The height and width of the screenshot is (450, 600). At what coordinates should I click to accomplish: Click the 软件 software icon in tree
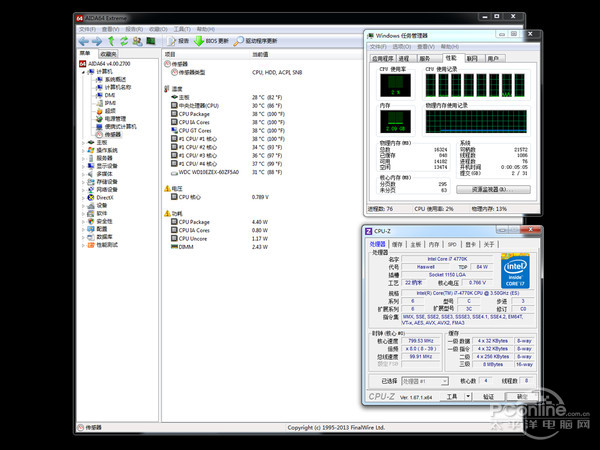coord(91,213)
